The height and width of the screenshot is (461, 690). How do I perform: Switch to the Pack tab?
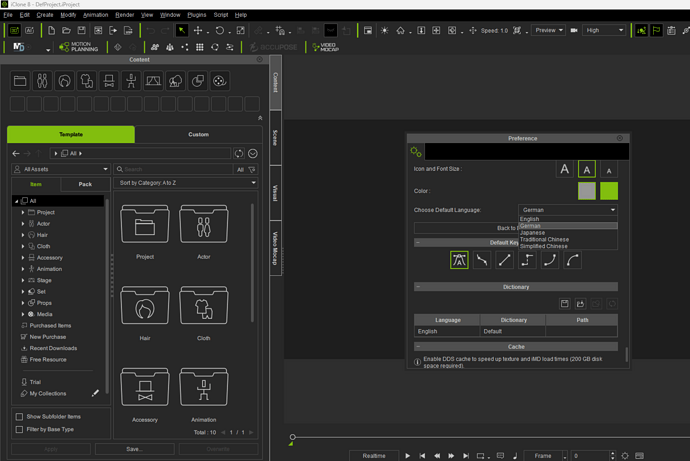click(85, 184)
